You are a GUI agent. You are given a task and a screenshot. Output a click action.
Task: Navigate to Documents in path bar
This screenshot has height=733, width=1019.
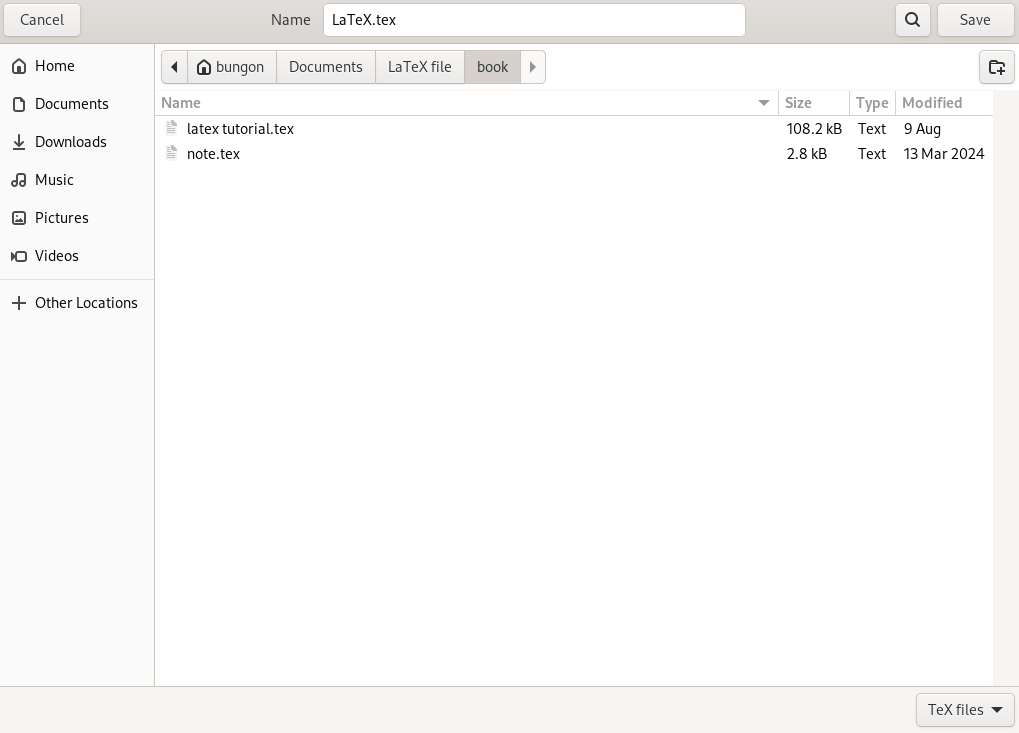(325, 67)
